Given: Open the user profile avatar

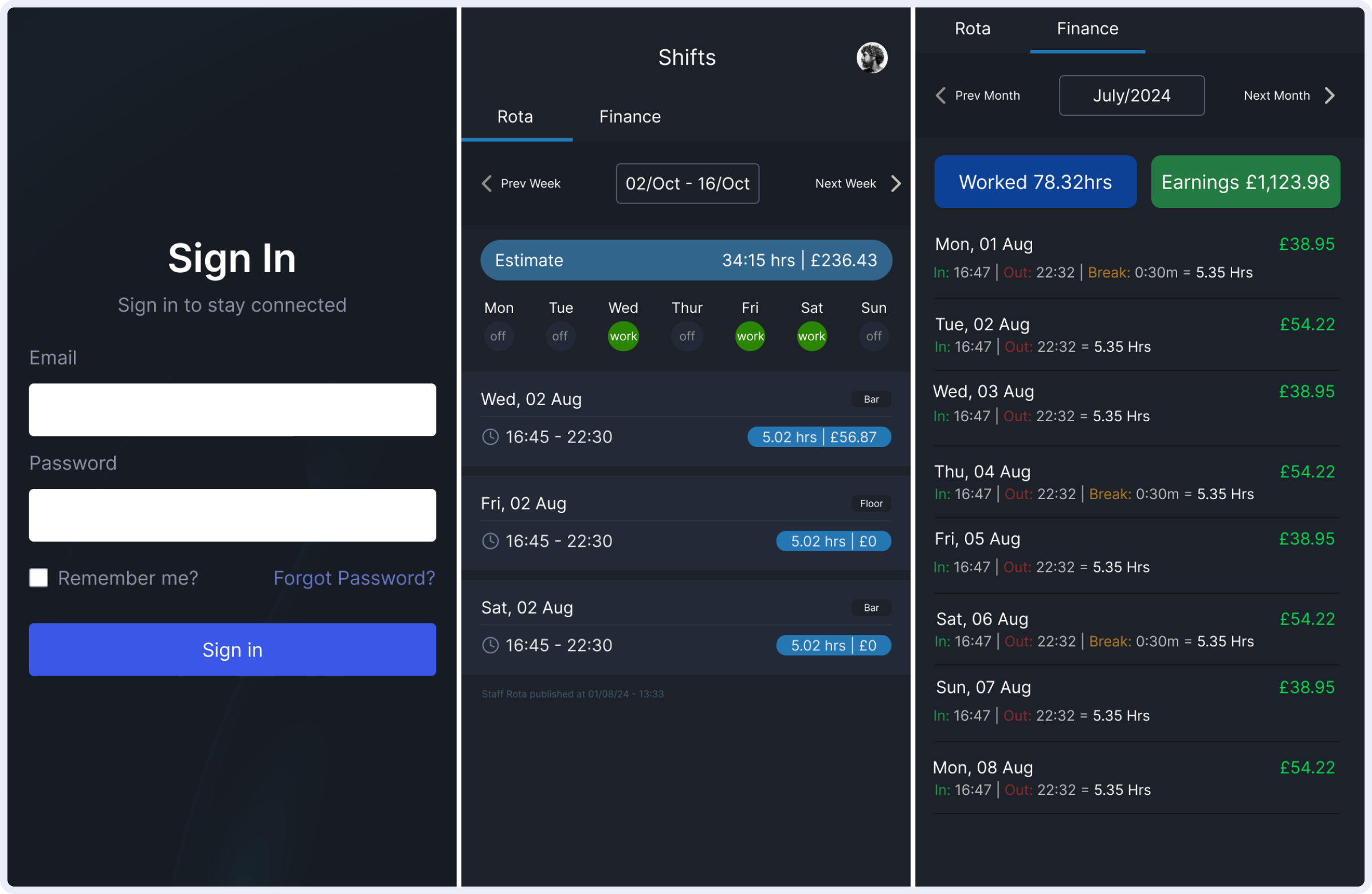Looking at the screenshot, I should 871,58.
